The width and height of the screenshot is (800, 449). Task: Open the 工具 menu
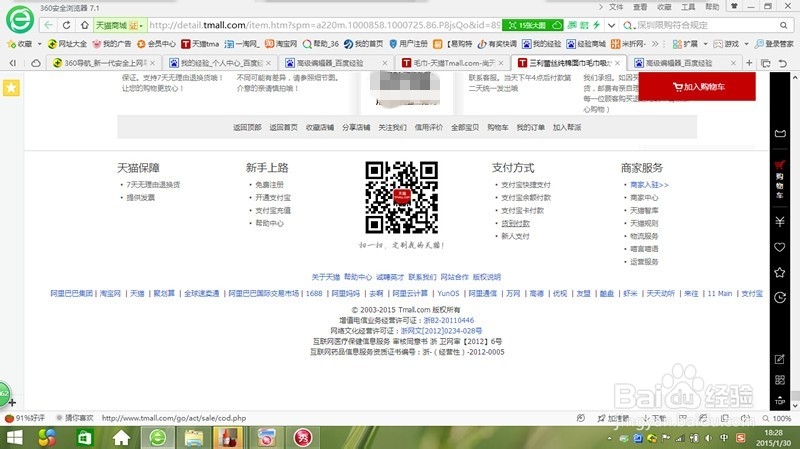click(x=688, y=7)
